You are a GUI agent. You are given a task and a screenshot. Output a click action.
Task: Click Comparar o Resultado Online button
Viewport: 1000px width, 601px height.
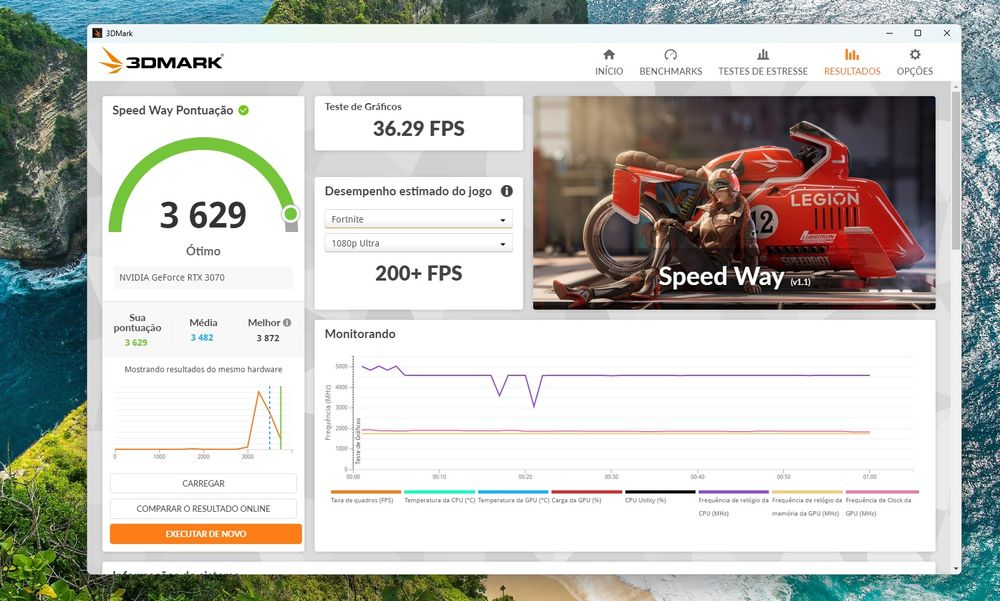(x=203, y=508)
